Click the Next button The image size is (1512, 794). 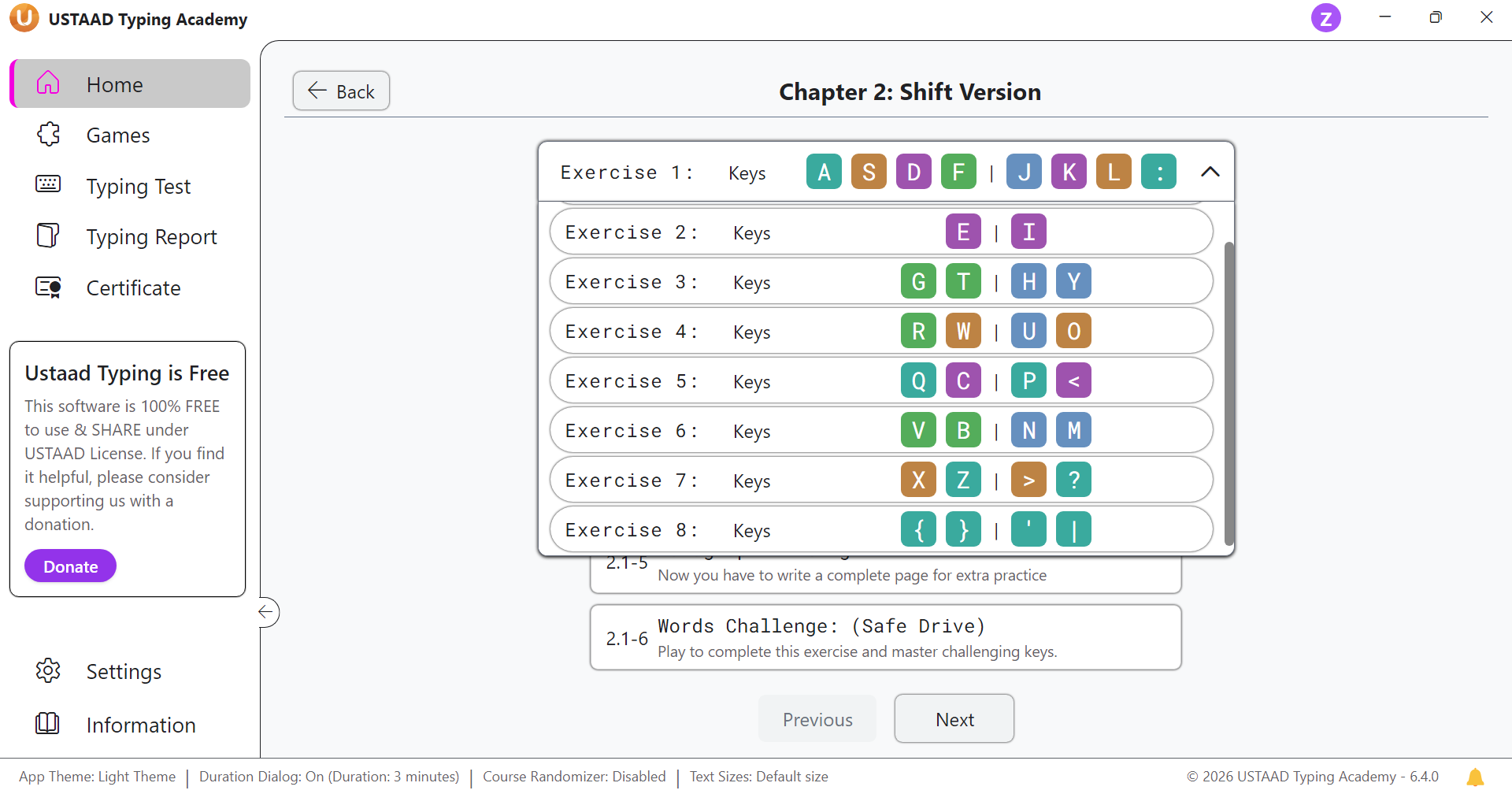(x=954, y=719)
